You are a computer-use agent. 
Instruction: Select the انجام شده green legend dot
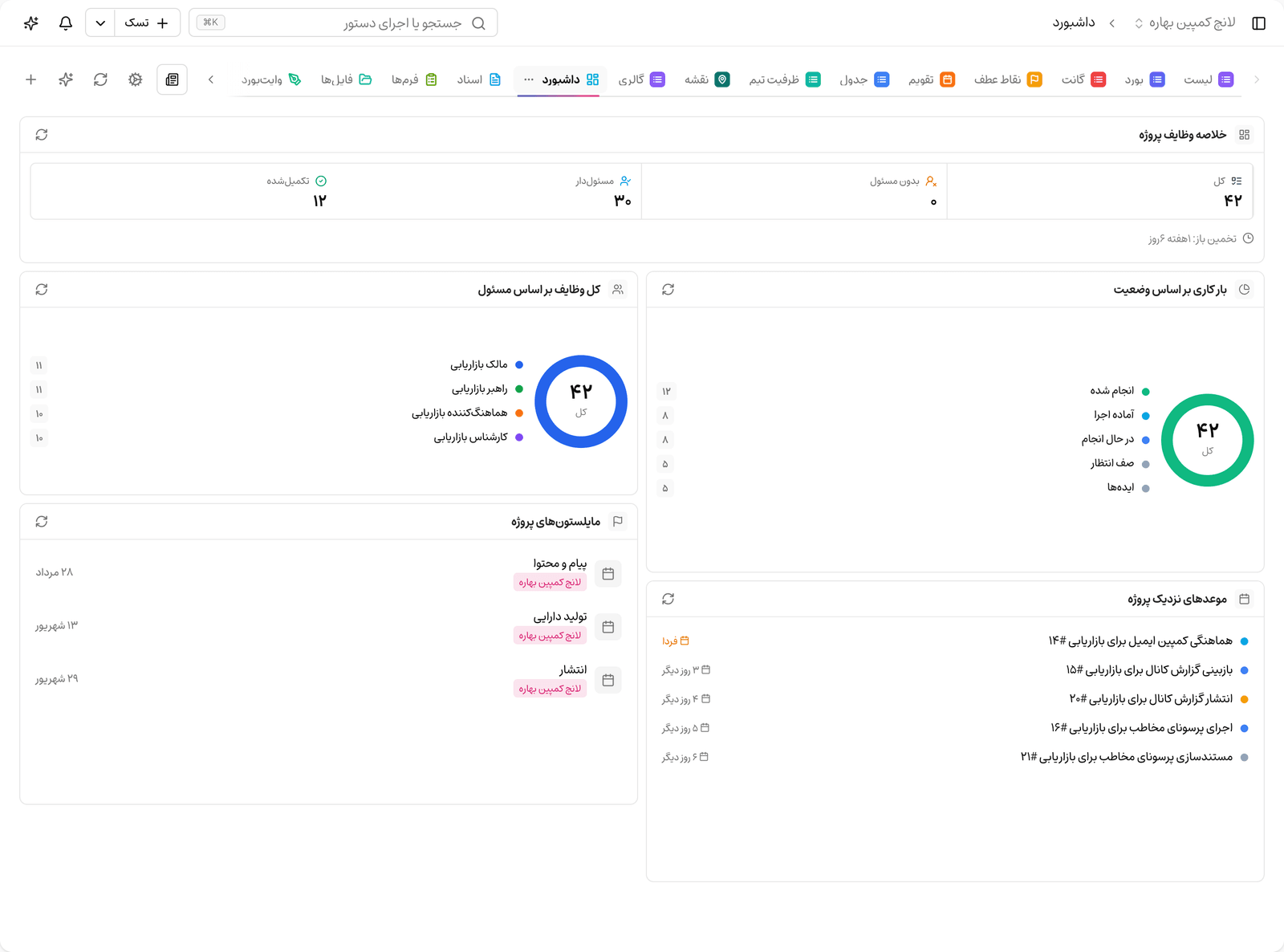tap(1145, 392)
